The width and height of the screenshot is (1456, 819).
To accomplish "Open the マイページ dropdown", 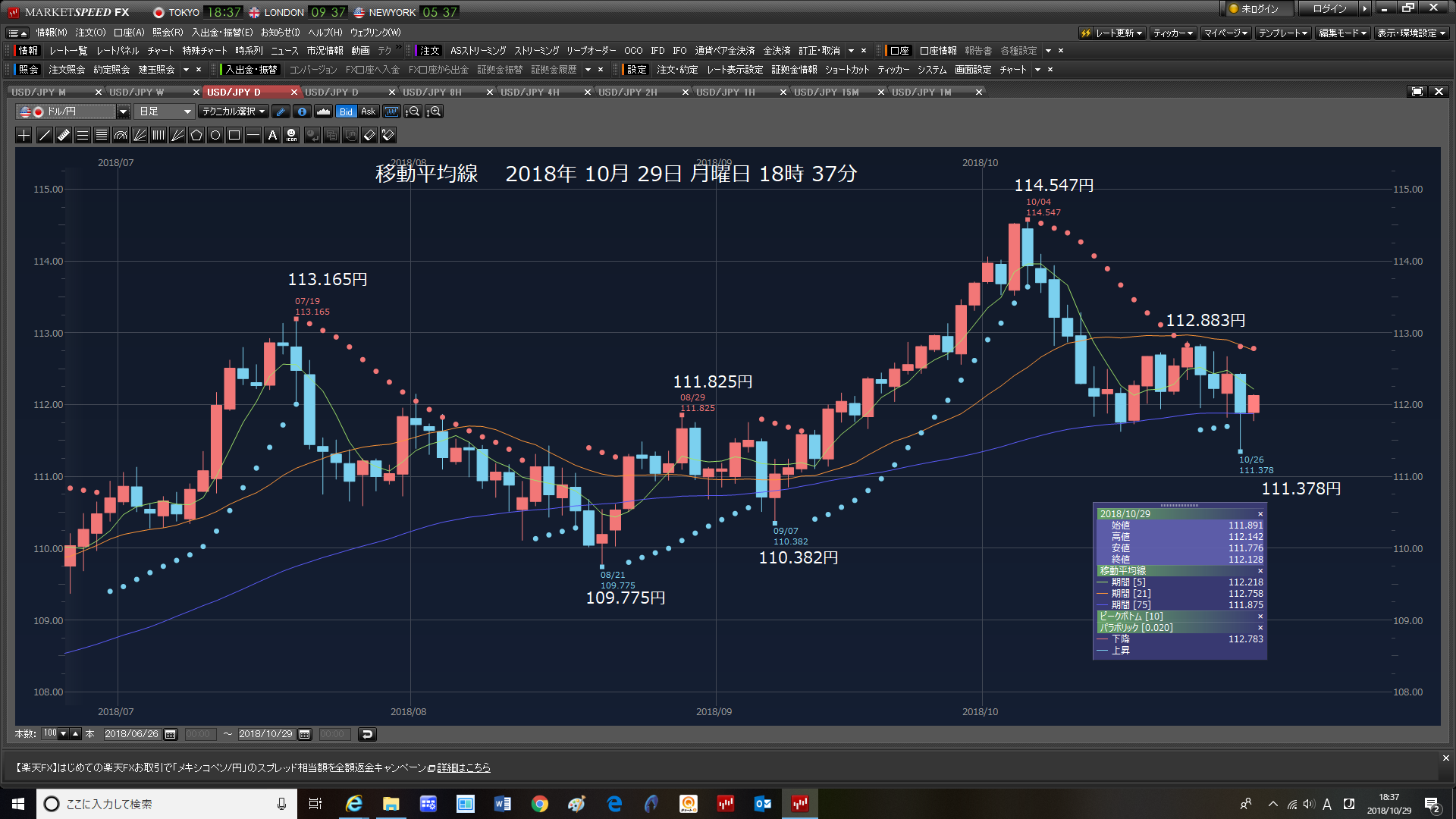I will coord(1226,33).
